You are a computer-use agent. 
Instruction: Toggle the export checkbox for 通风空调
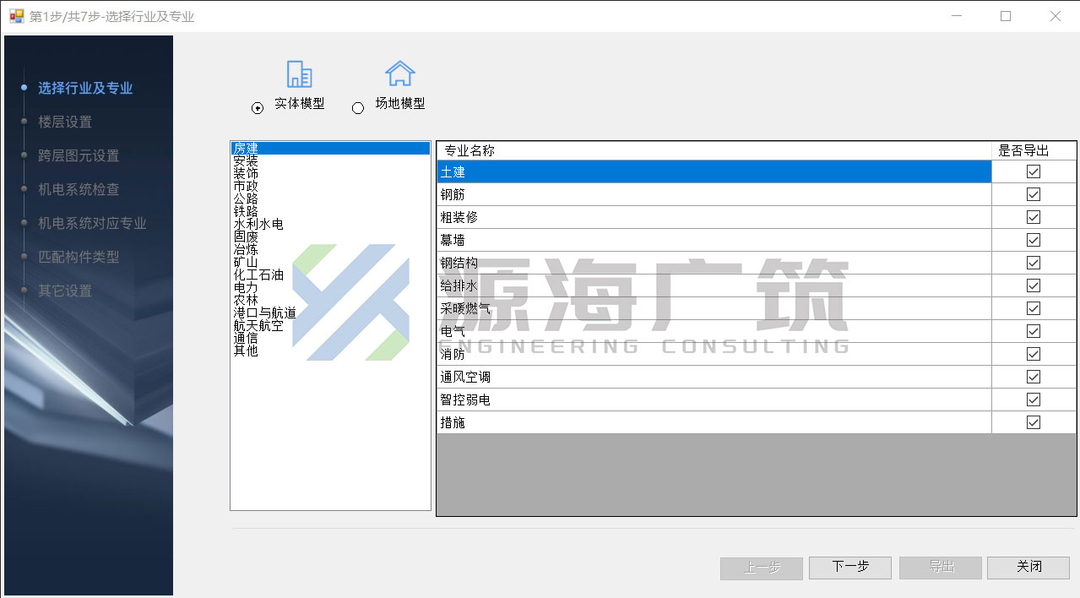(x=1033, y=377)
